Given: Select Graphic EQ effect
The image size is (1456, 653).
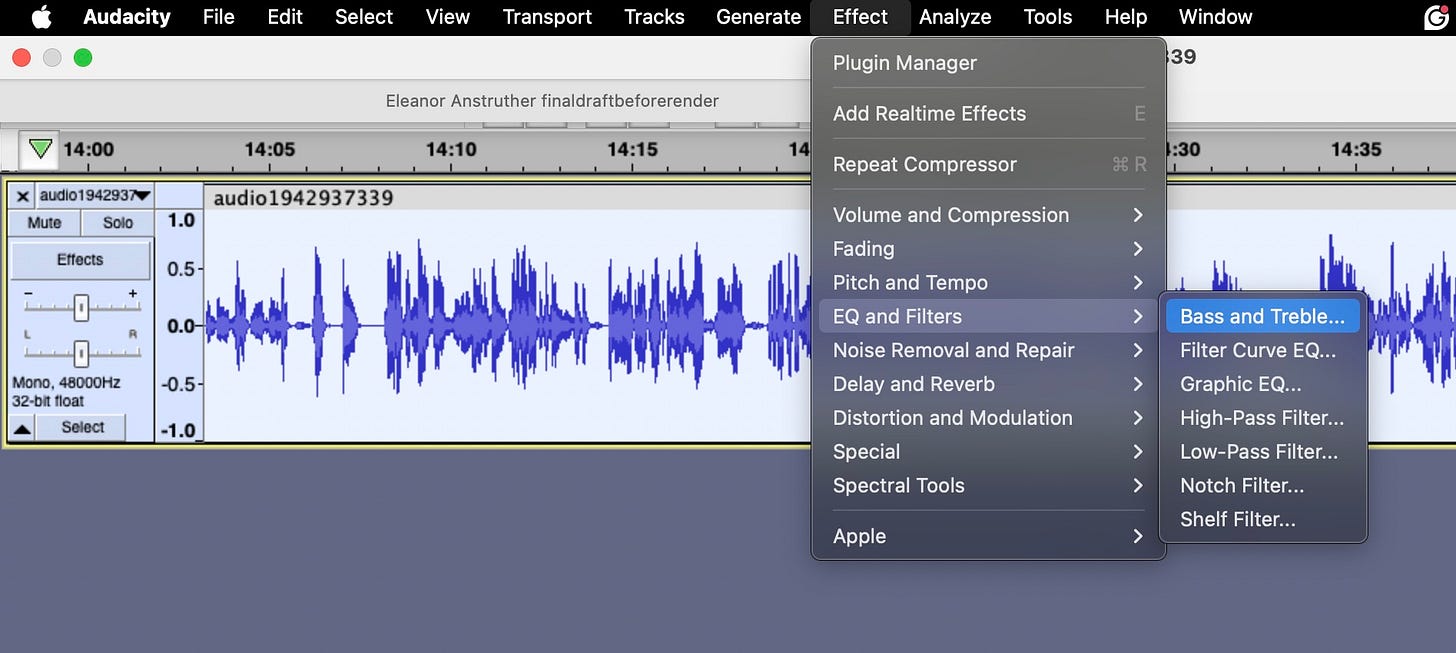Looking at the screenshot, I should click(x=1263, y=385).
